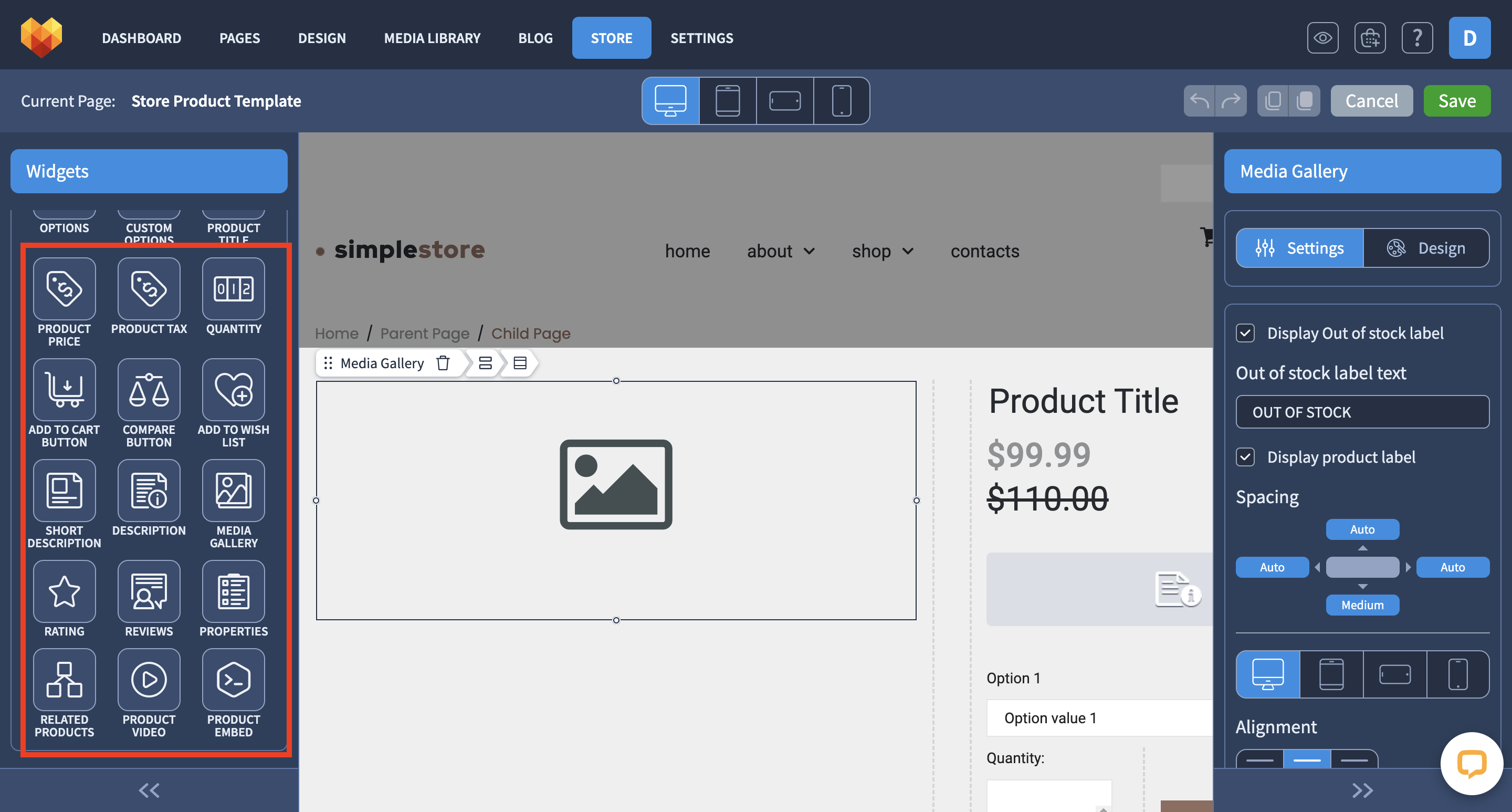Open the left spacing Auto selector
The width and height of the screenshot is (1512, 812).
click(1272, 567)
